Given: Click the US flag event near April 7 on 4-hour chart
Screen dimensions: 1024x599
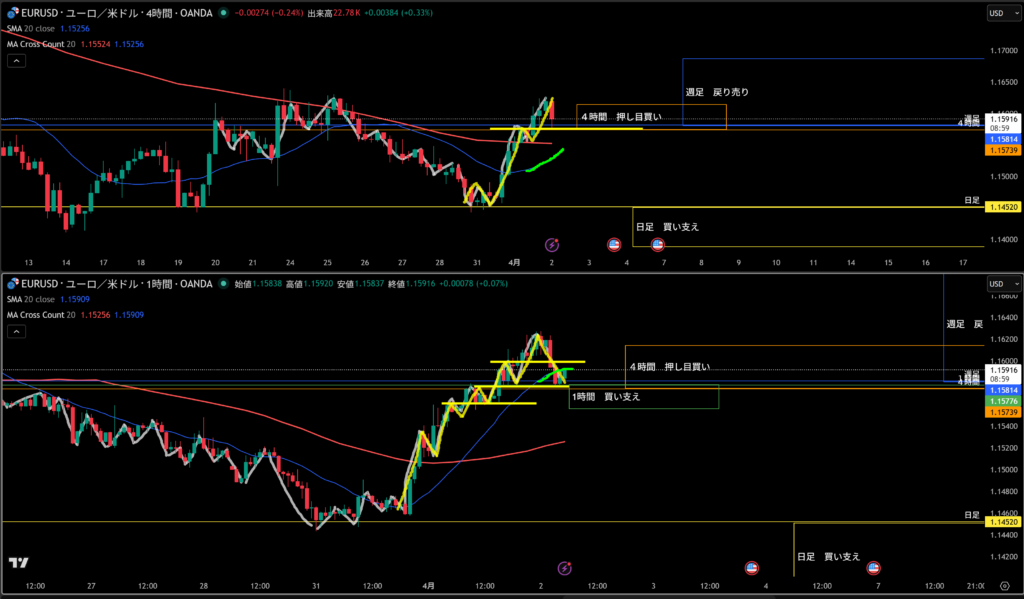Looking at the screenshot, I should pyautogui.click(x=658, y=244).
